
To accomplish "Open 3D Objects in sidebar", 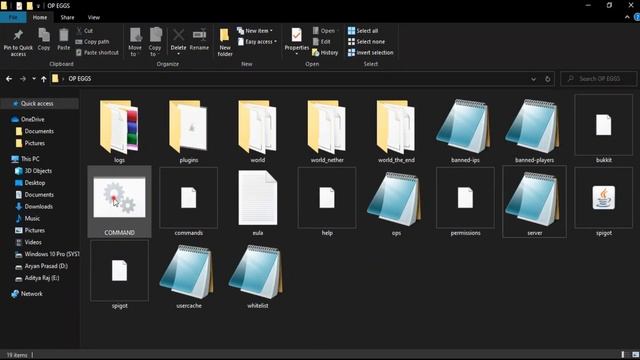I will (39, 171).
